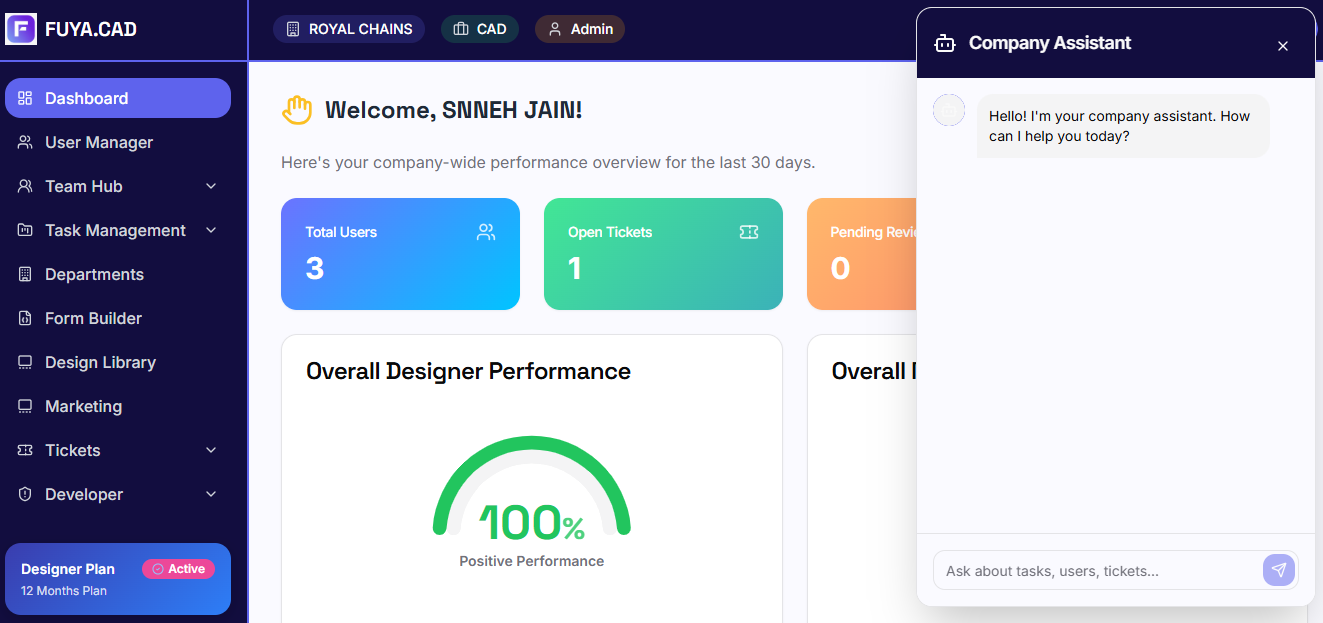This screenshot has height=623, width=1323.
Task: Send the chat message via paper-plane icon
Action: click(1278, 570)
